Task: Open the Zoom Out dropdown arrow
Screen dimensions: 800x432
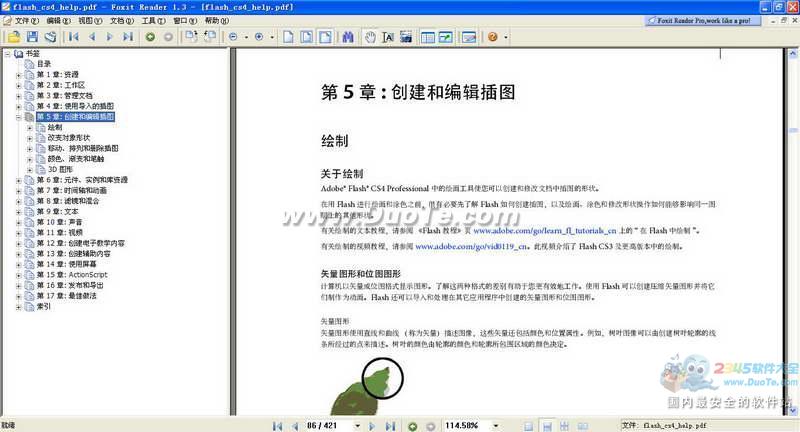Action: coord(246,37)
